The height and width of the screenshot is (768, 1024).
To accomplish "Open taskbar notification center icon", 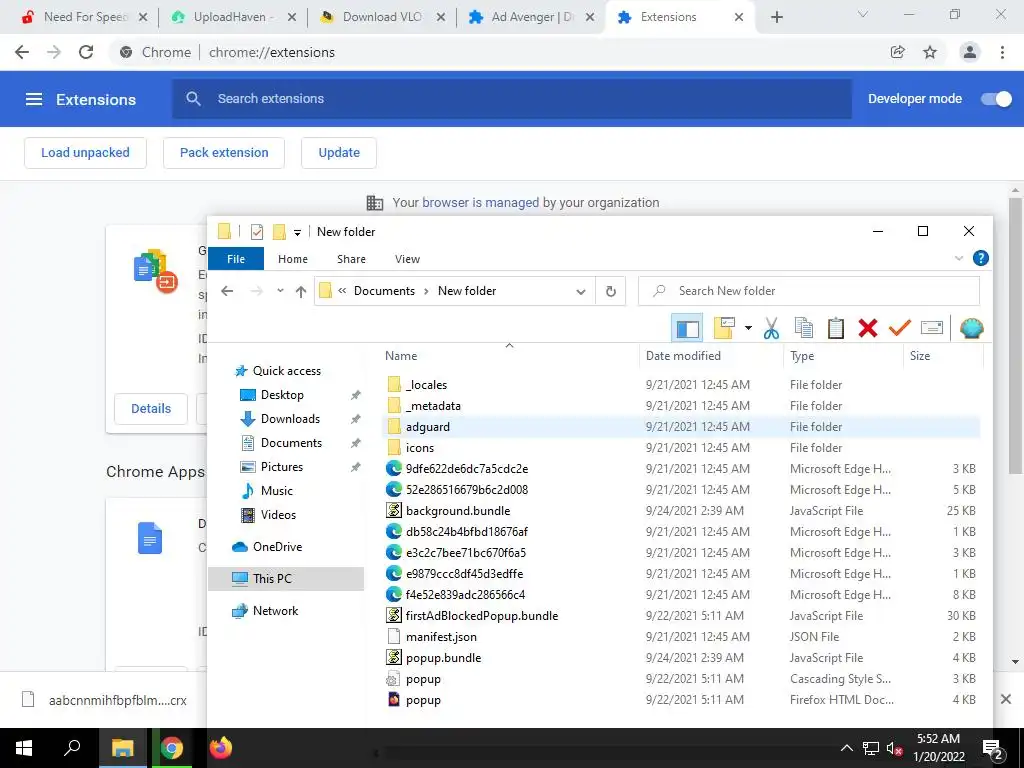I will click(x=993, y=749).
